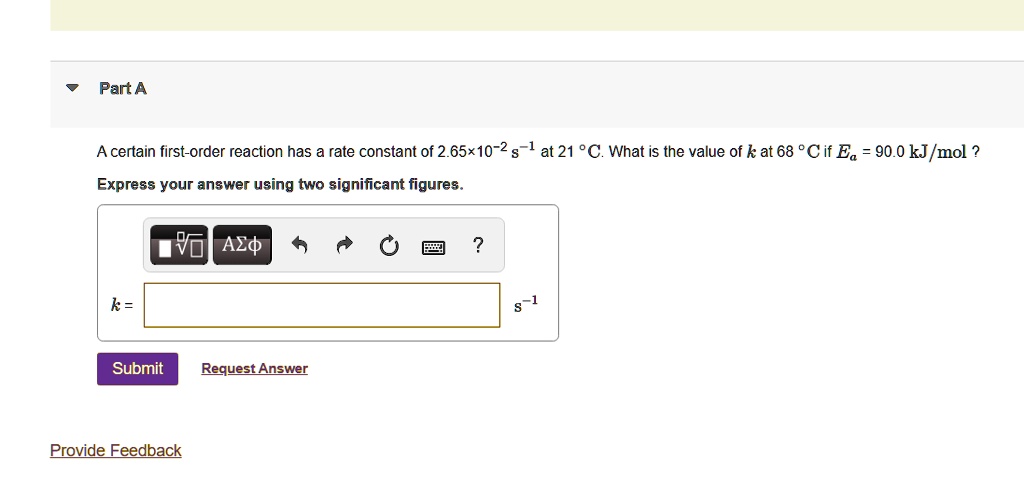Click the undo arrow icon
This screenshot has width=1024, height=502.
pos(297,245)
